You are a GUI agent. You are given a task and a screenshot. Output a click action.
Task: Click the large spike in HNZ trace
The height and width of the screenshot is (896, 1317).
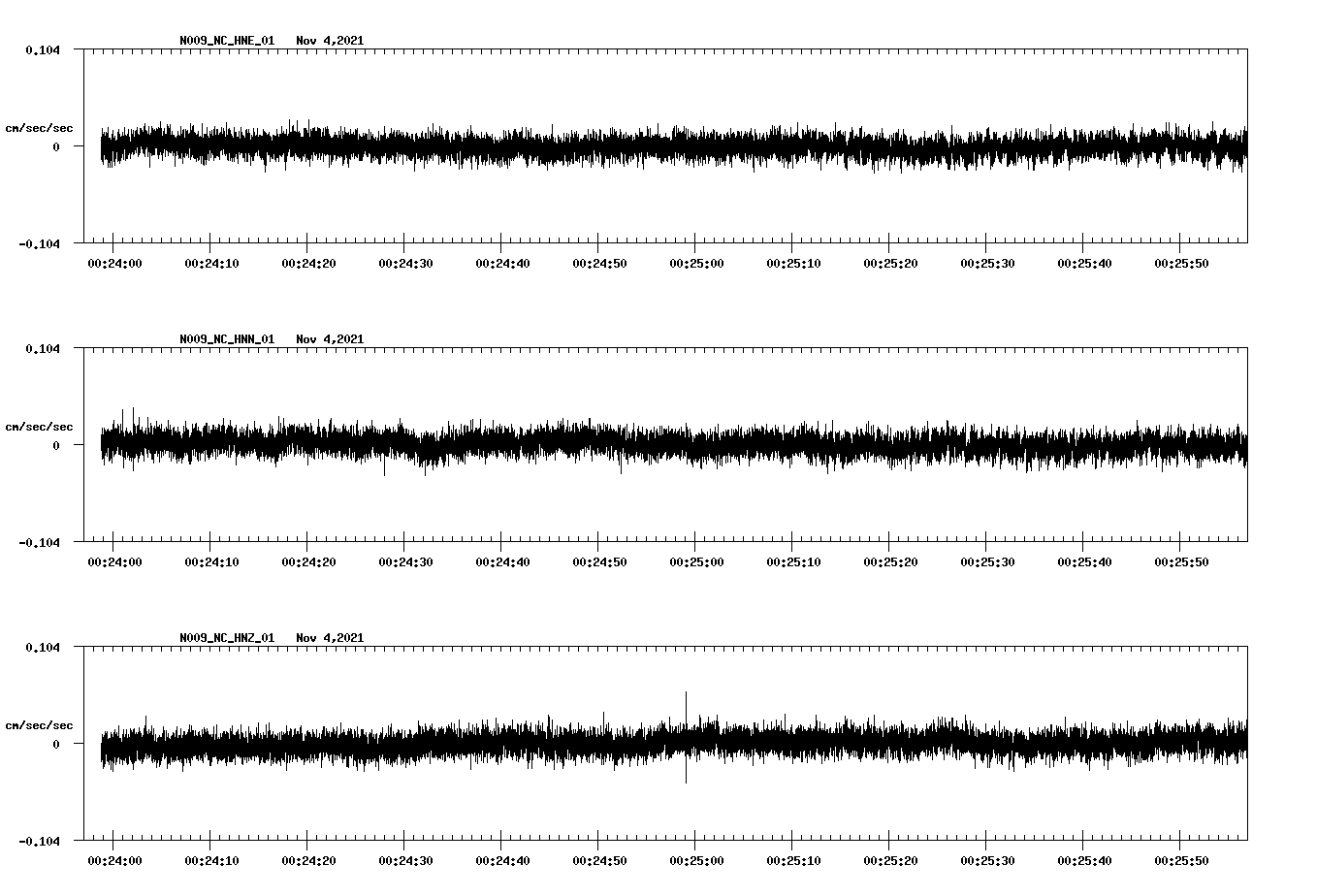click(x=686, y=737)
